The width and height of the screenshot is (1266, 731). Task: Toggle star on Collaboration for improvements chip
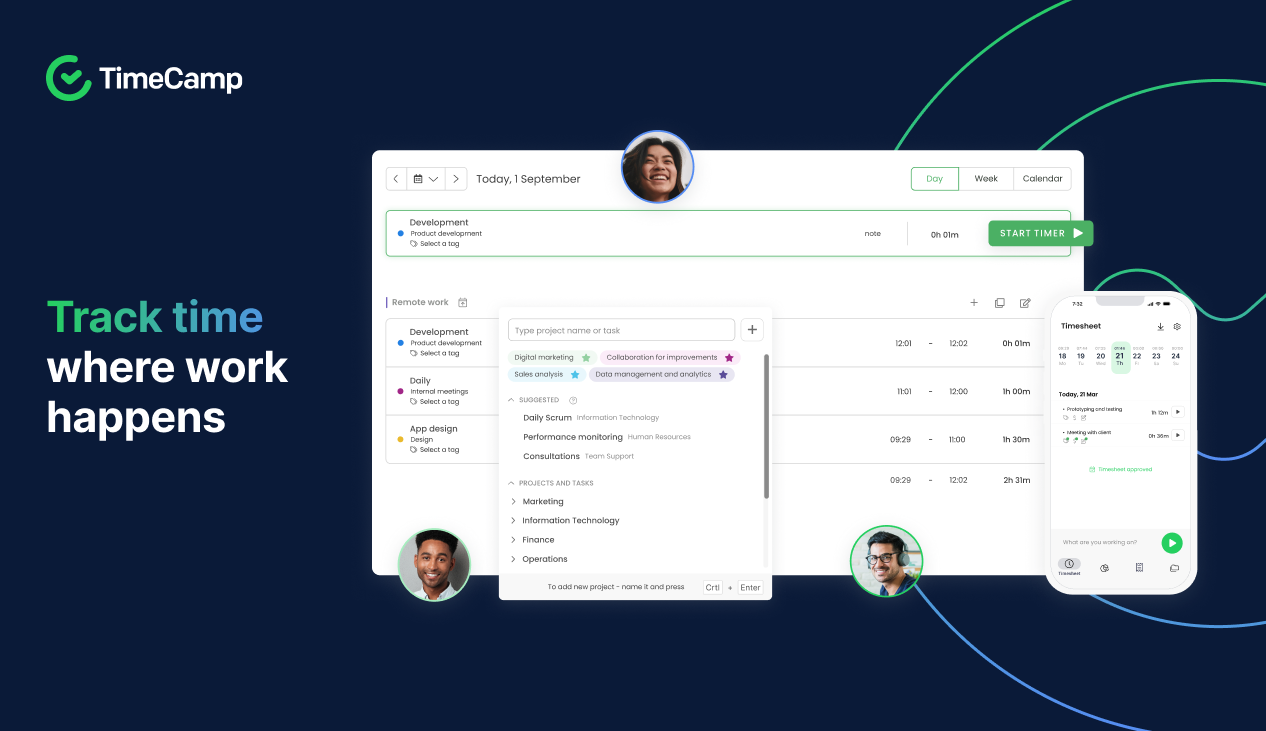click(x=729, y=358)
